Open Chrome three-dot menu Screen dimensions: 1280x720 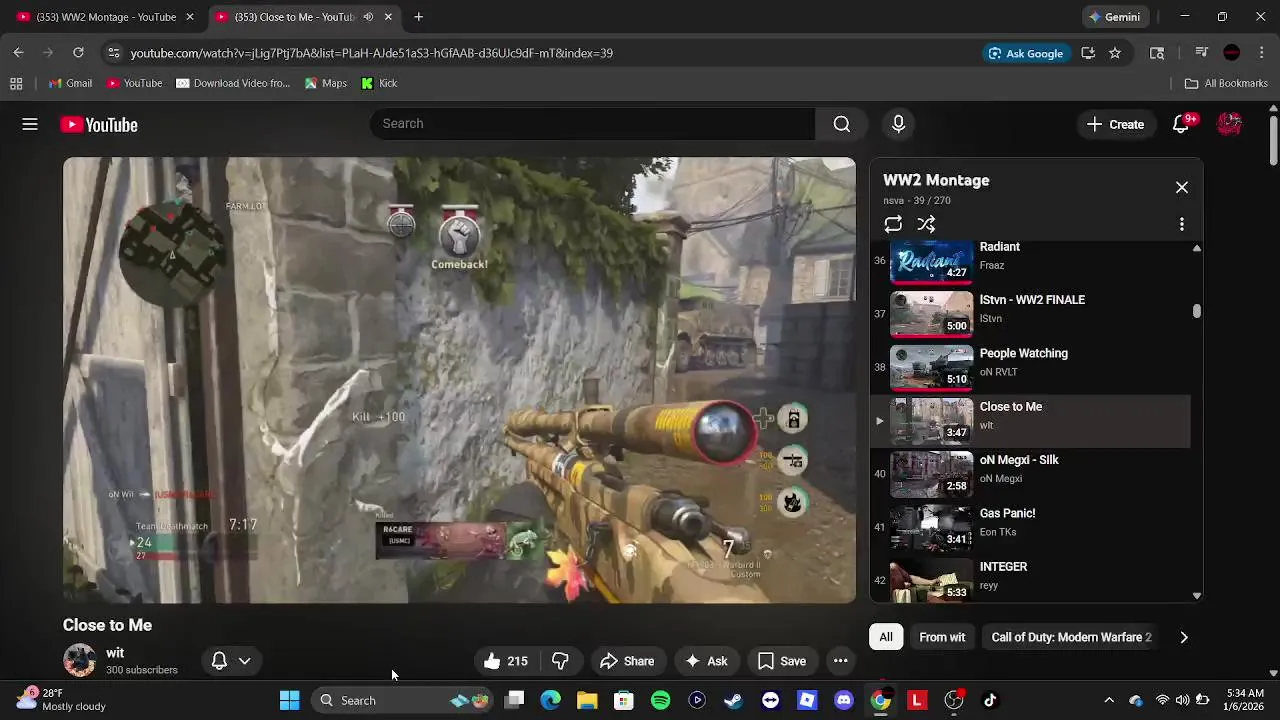1262,53
